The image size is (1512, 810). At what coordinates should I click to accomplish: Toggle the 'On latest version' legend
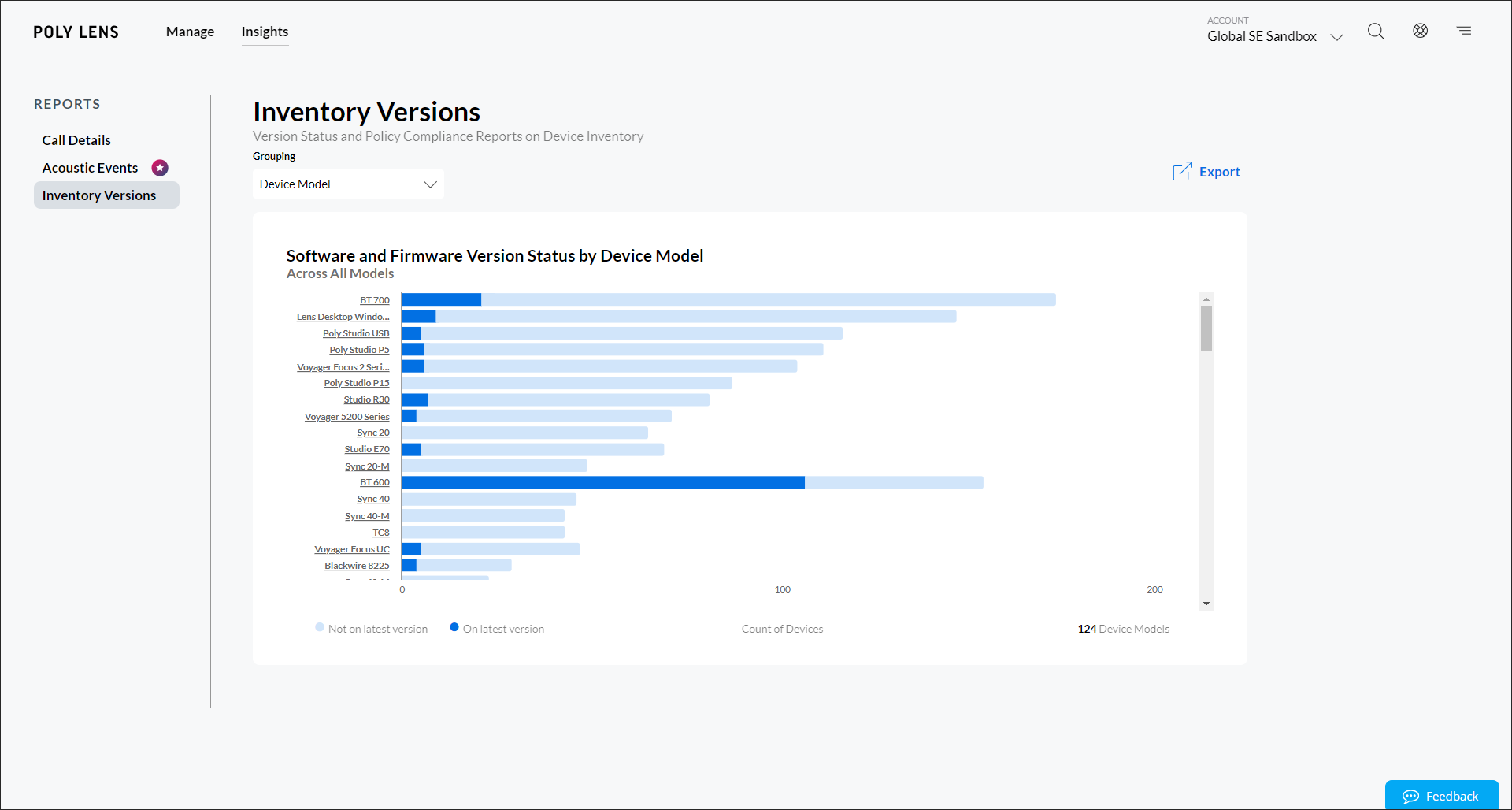pos(495,628)
